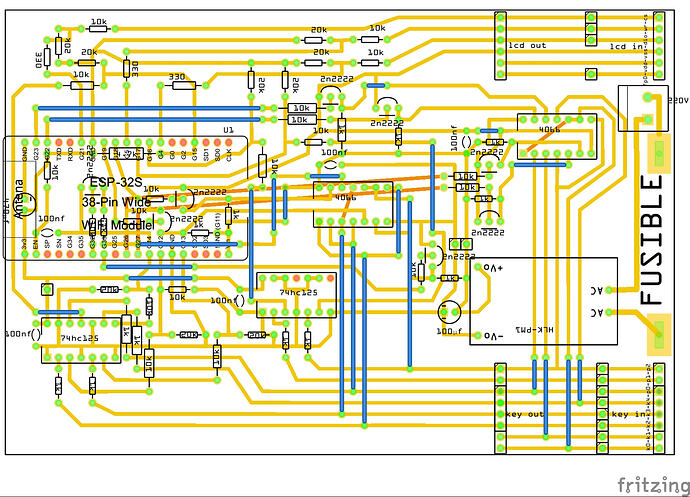The height and width of the screenshot is (497, 690).
Task: Select the Antena label on ESP module
Action: pyautogui.click(x=19, y=199)
